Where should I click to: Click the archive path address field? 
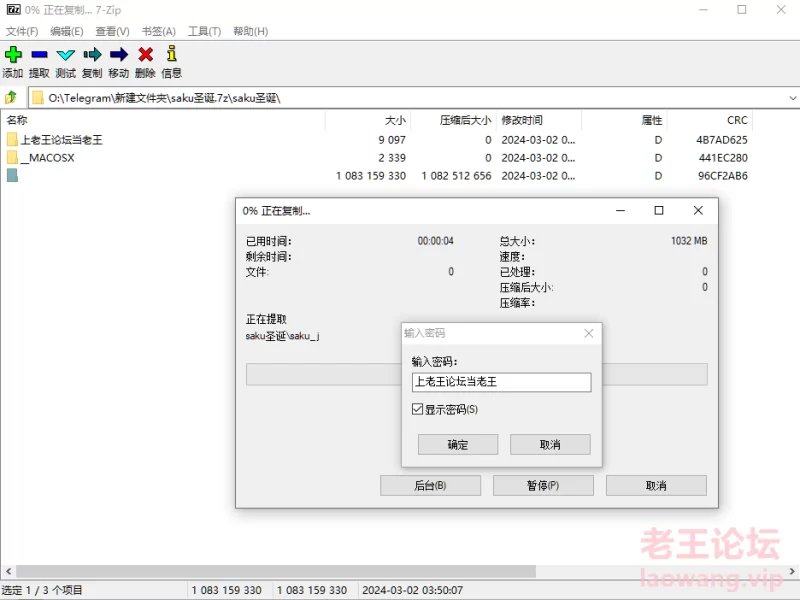[413, 98]
